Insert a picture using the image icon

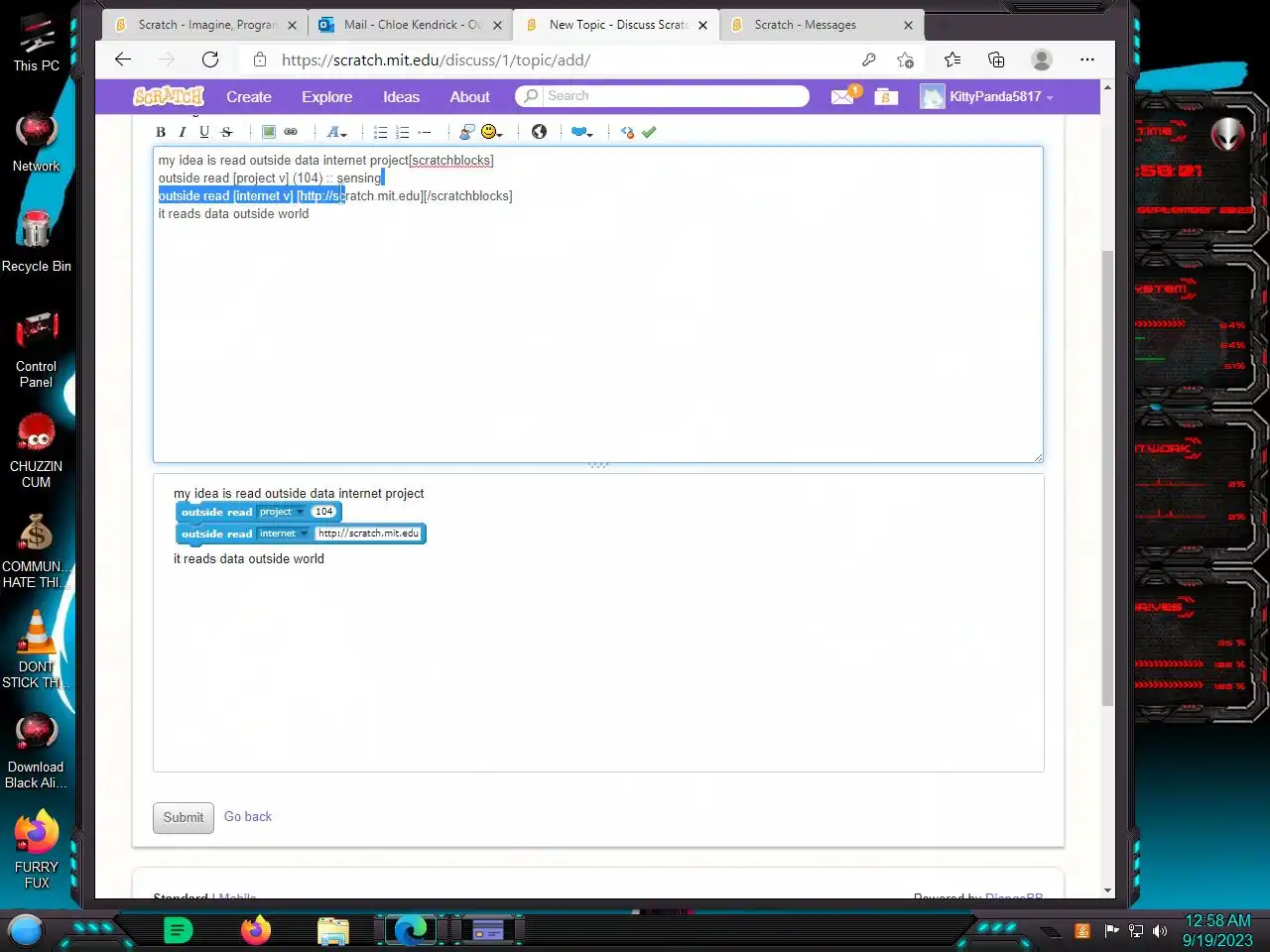pos(268,132)
